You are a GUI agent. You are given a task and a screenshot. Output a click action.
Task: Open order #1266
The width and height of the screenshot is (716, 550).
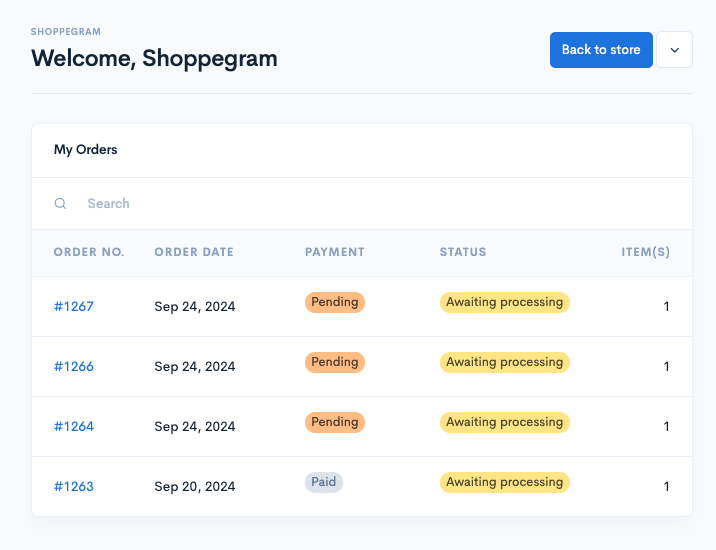74,366
